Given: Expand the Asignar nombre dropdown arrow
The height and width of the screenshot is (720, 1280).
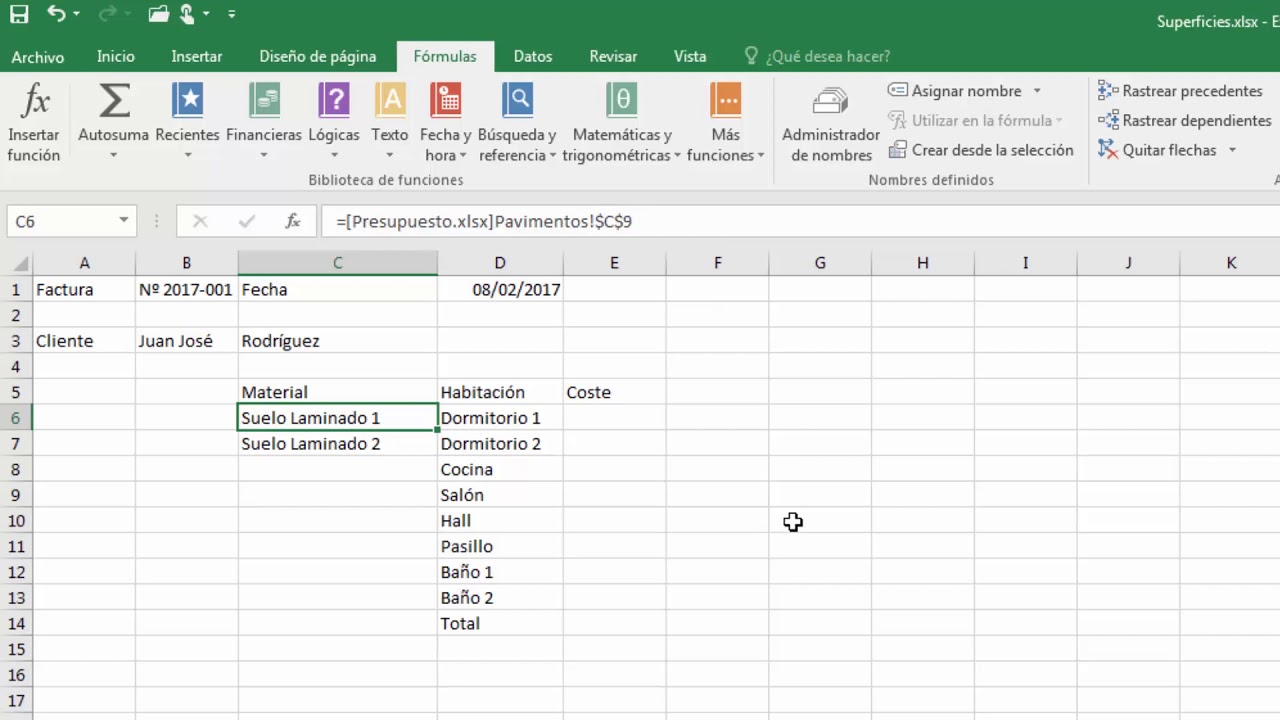Looking at the screenshot, I should [1037, 91].
